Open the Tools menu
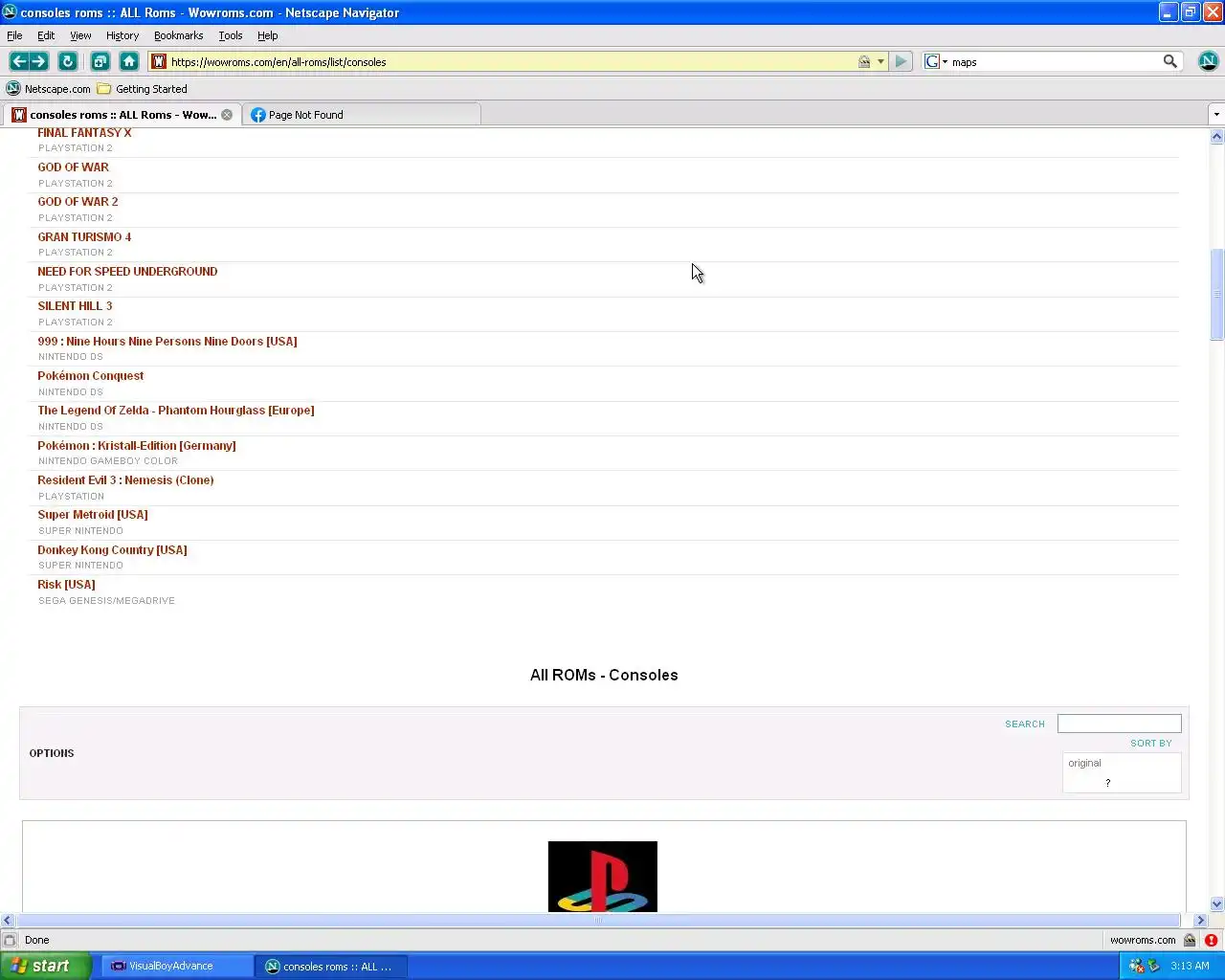Viewport: 1225px width, 980px height. [x=231, y=35]
